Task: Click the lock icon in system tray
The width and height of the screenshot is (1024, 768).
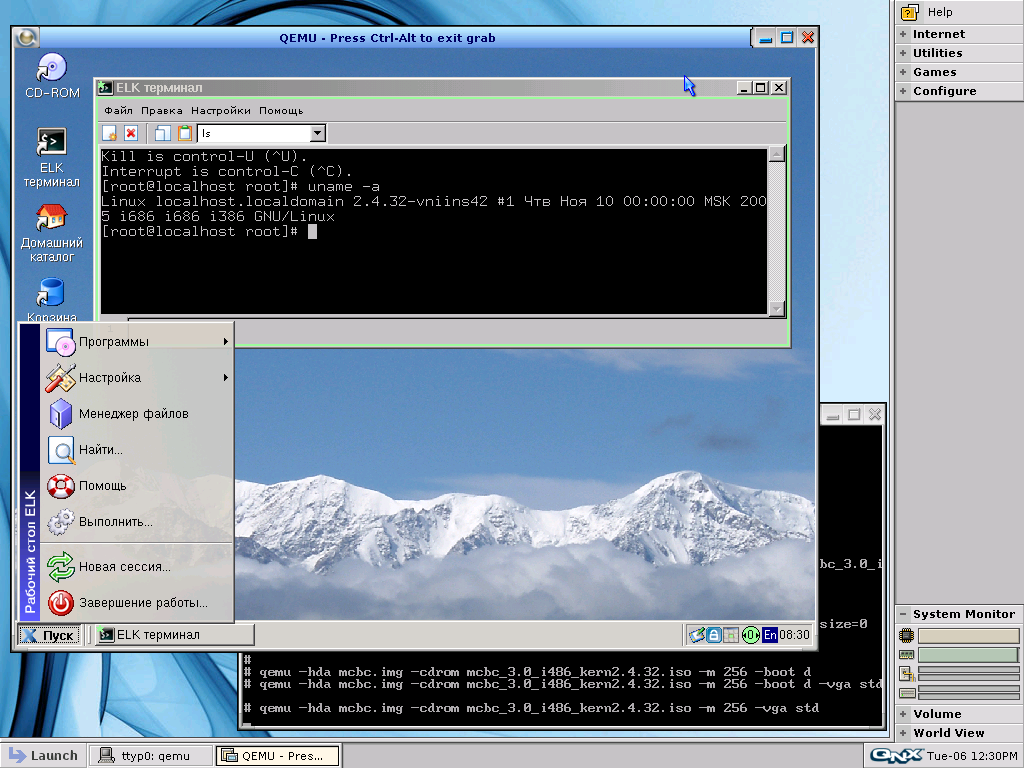Action: 714,635
